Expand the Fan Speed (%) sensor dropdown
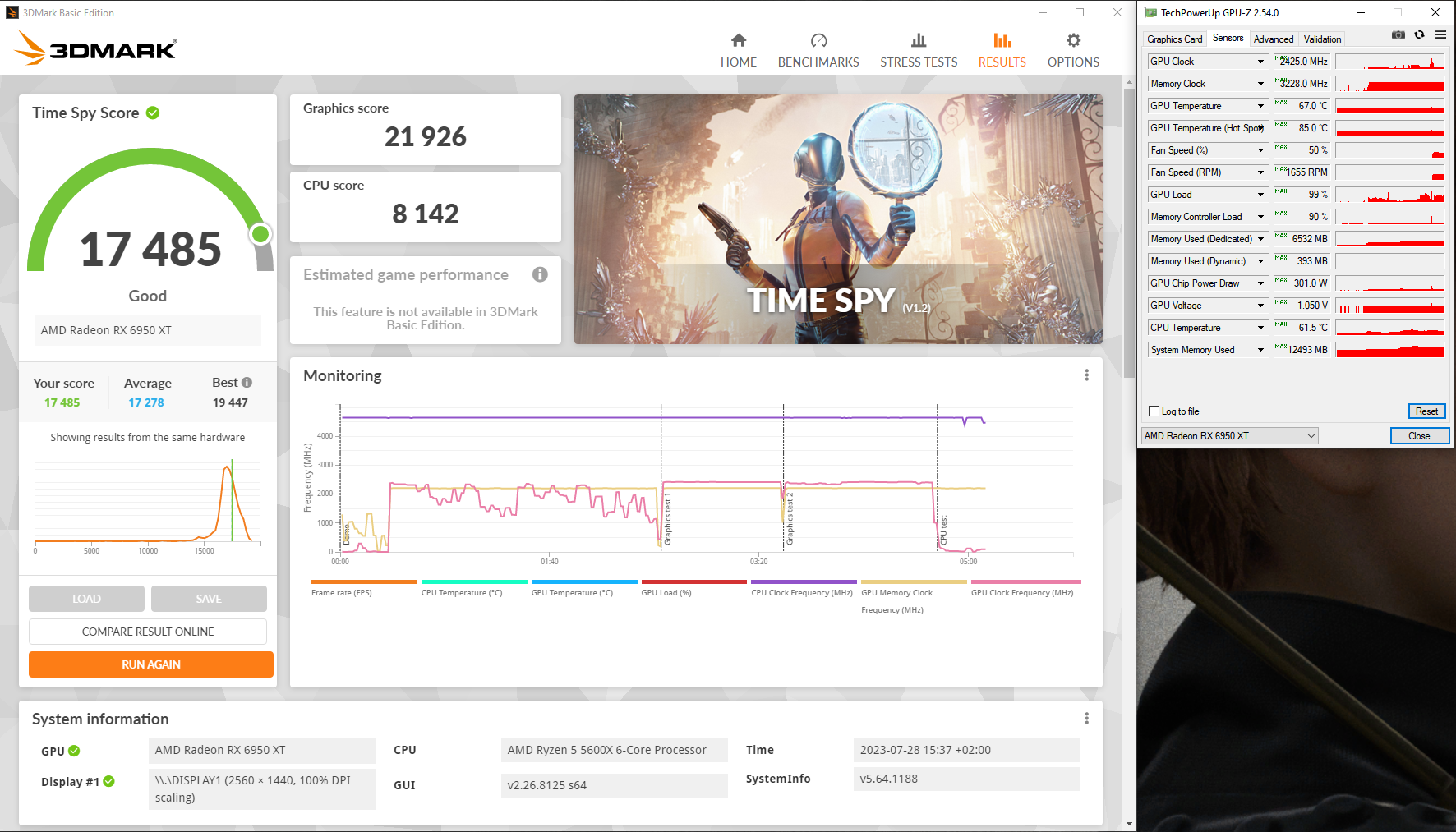 1260,150
